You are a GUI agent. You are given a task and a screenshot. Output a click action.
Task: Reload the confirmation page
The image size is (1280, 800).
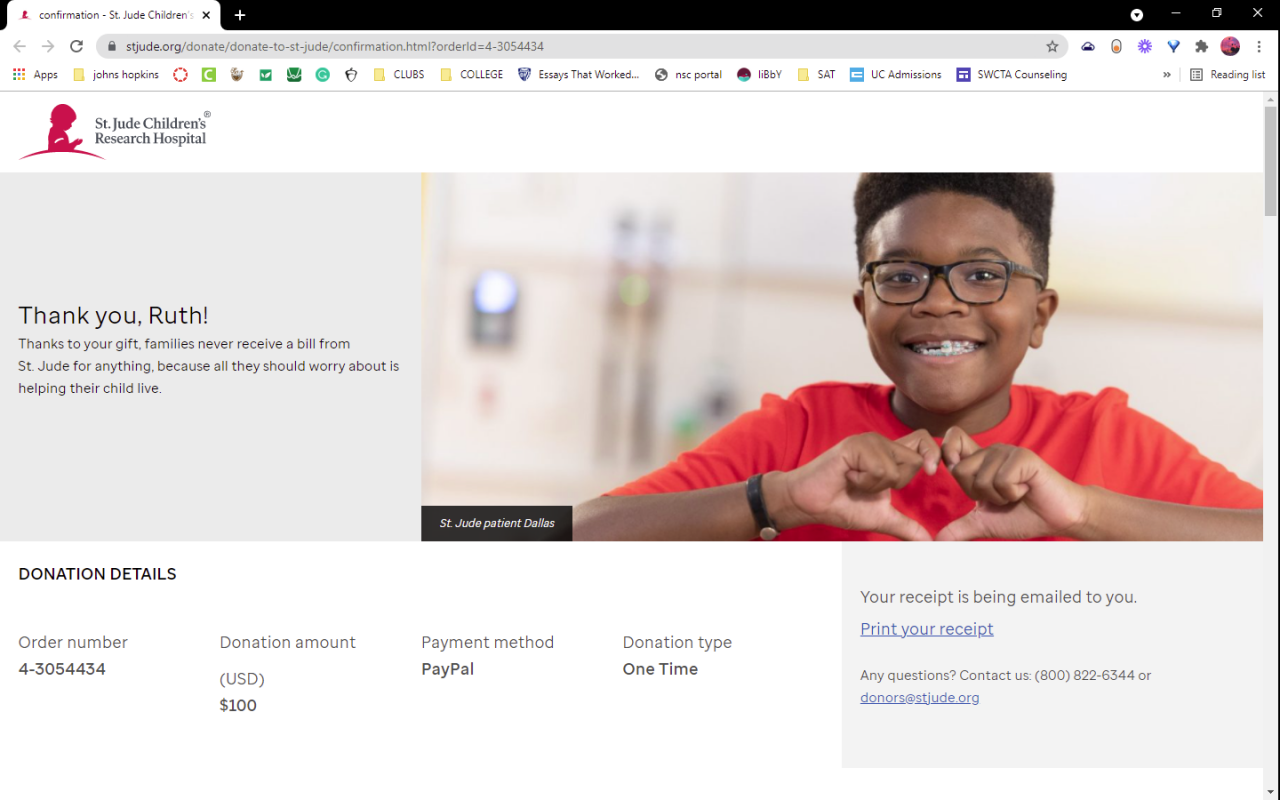pos(76,46)
